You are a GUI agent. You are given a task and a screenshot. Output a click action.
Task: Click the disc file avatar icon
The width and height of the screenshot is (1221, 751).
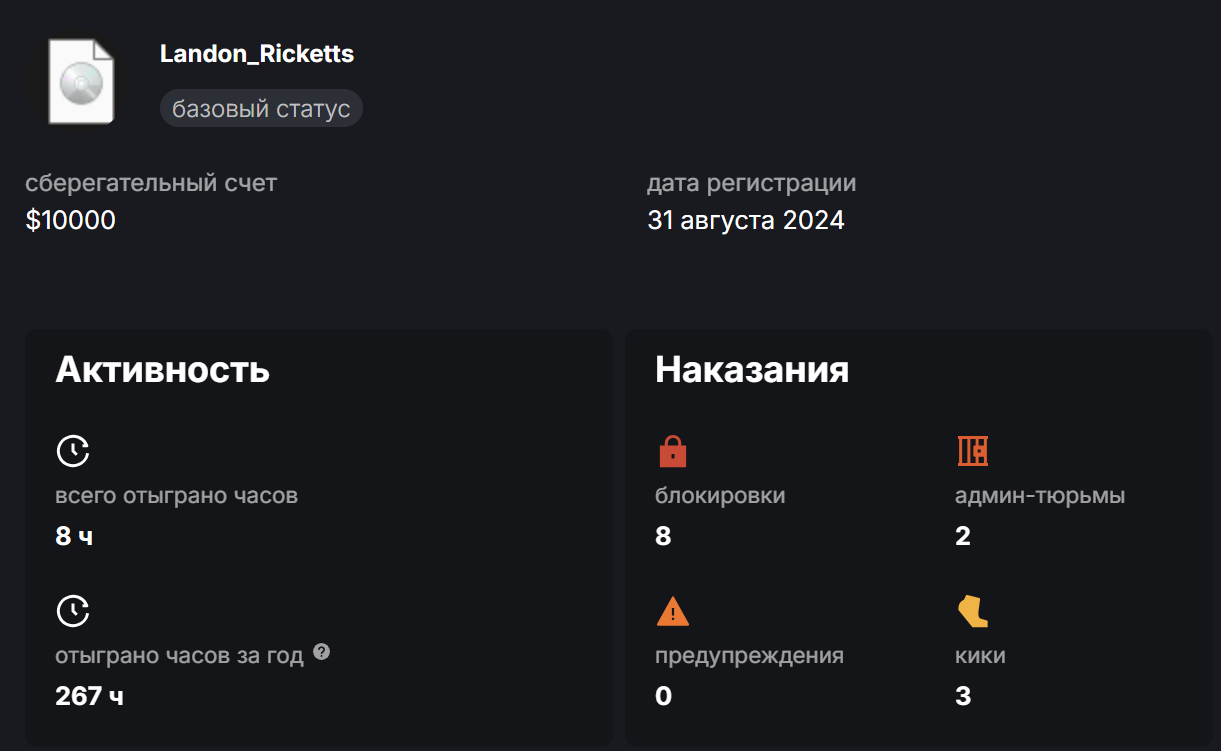click(81, 81)
